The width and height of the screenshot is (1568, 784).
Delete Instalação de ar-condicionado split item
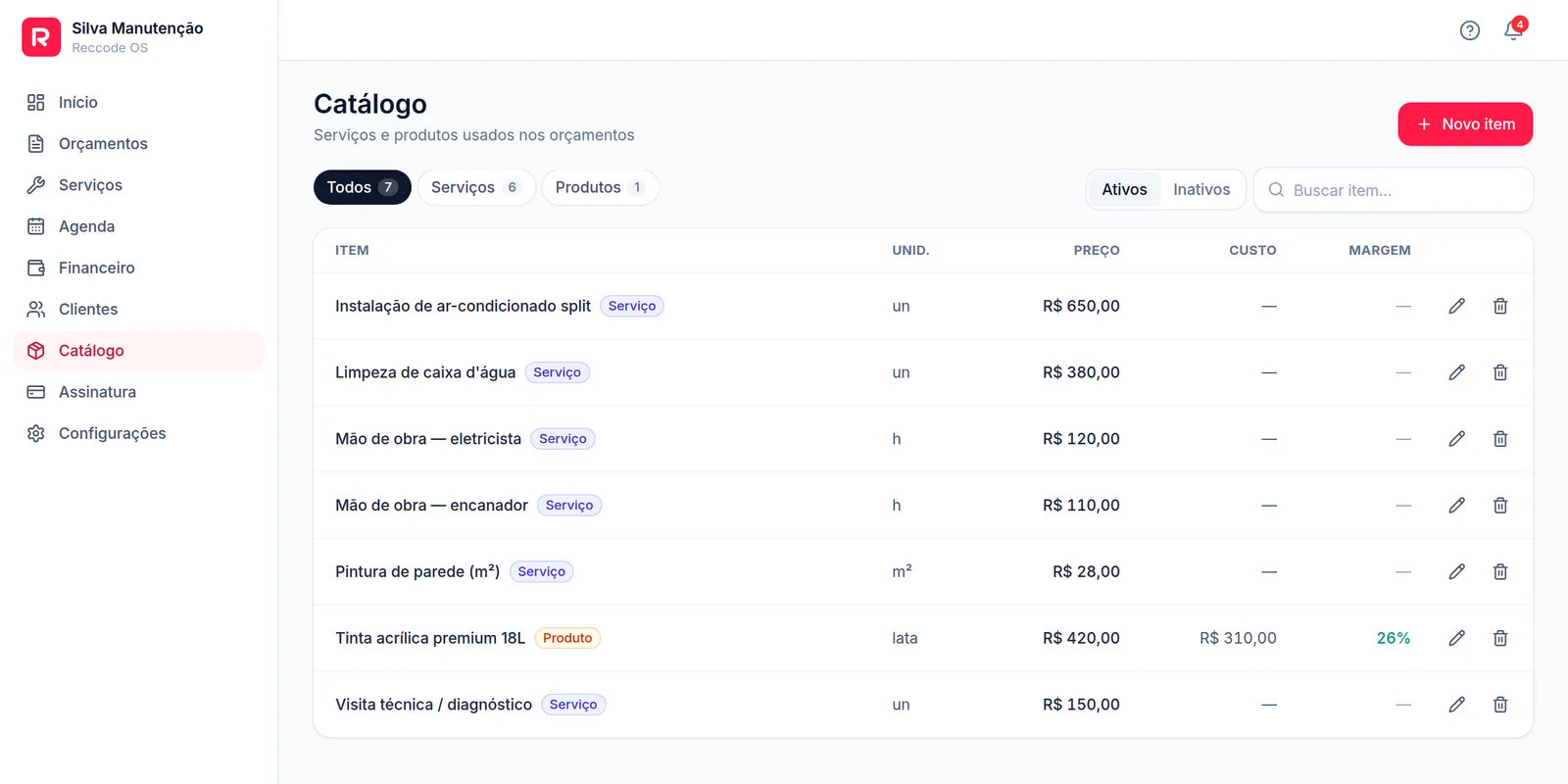point(1500,306)
